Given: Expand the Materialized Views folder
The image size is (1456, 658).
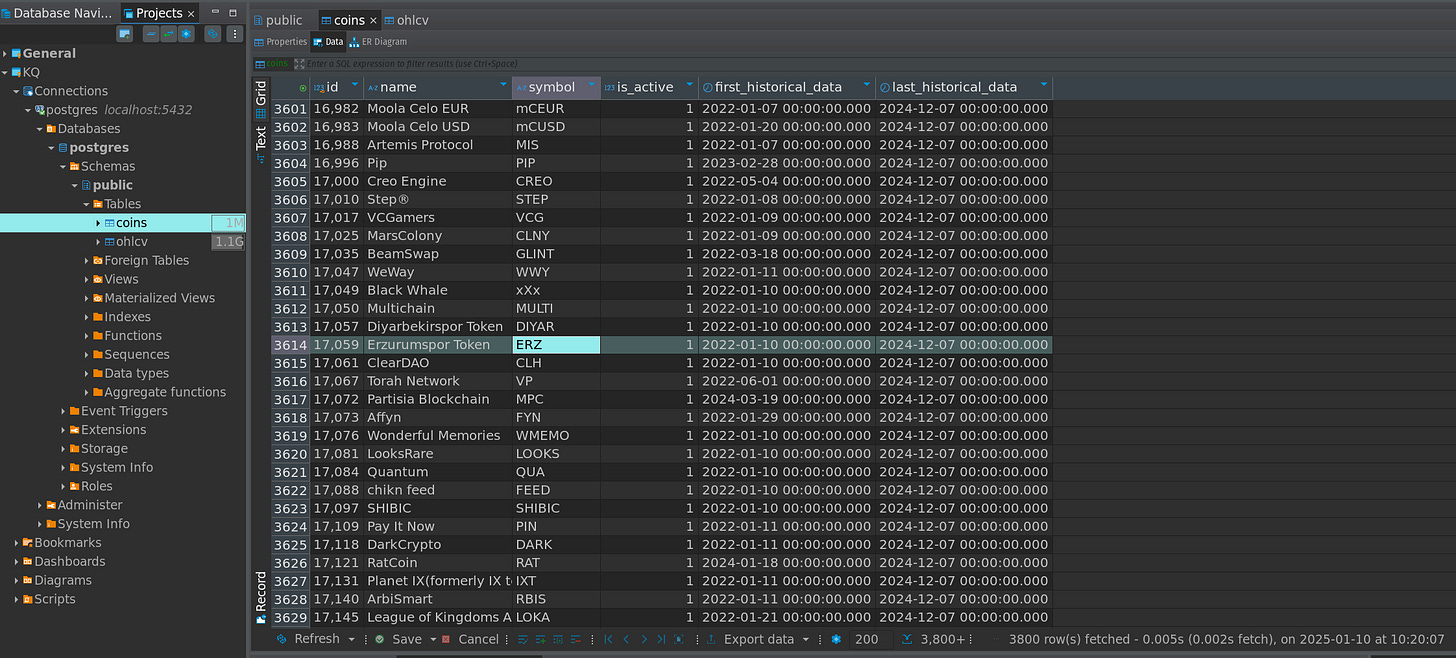Looking at the screenshot, I should (x=87, y=298).
